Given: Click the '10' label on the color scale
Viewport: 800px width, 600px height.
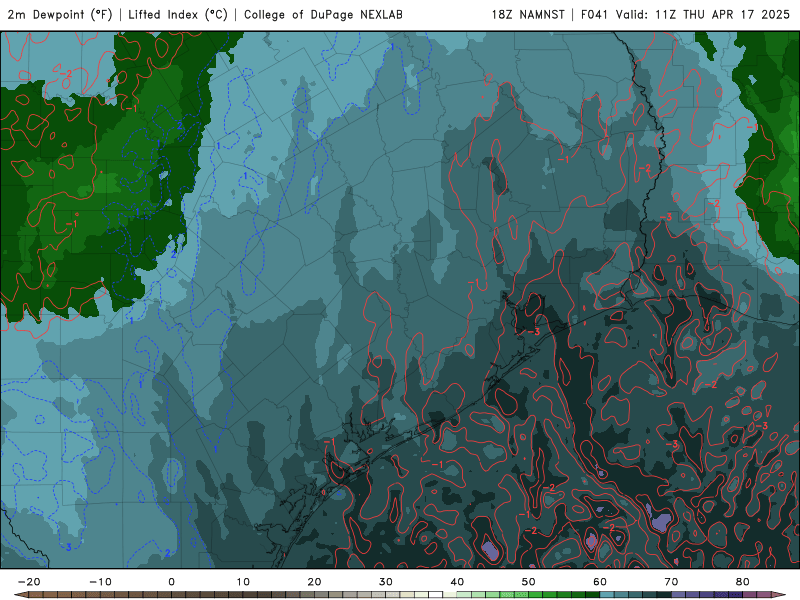Looking at the screenshot, I should click(243, 582).
